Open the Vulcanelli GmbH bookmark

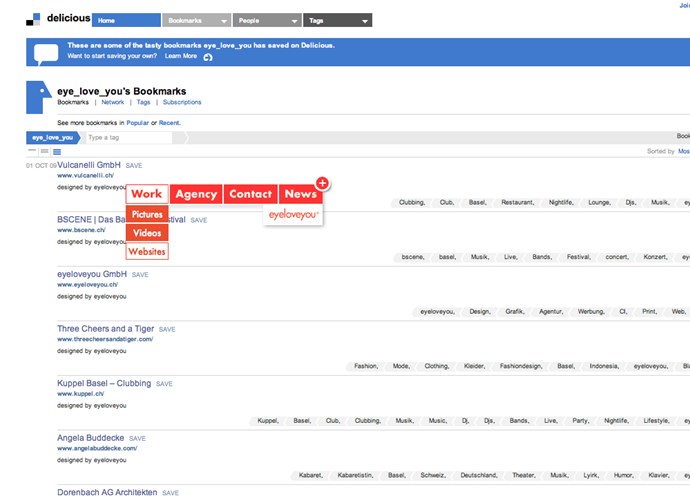tap(89, 165)
